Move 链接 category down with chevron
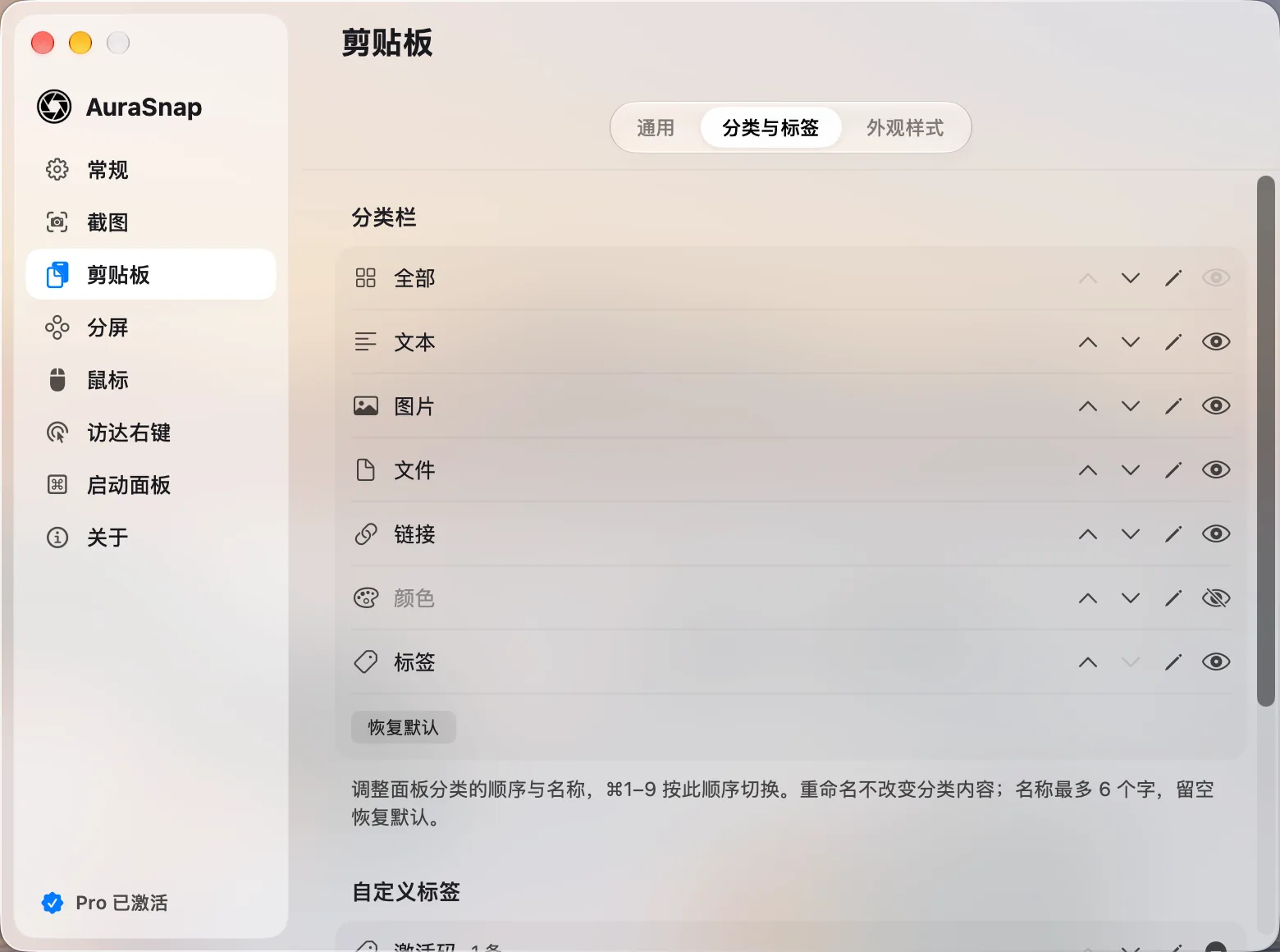 coord(1131,534)
